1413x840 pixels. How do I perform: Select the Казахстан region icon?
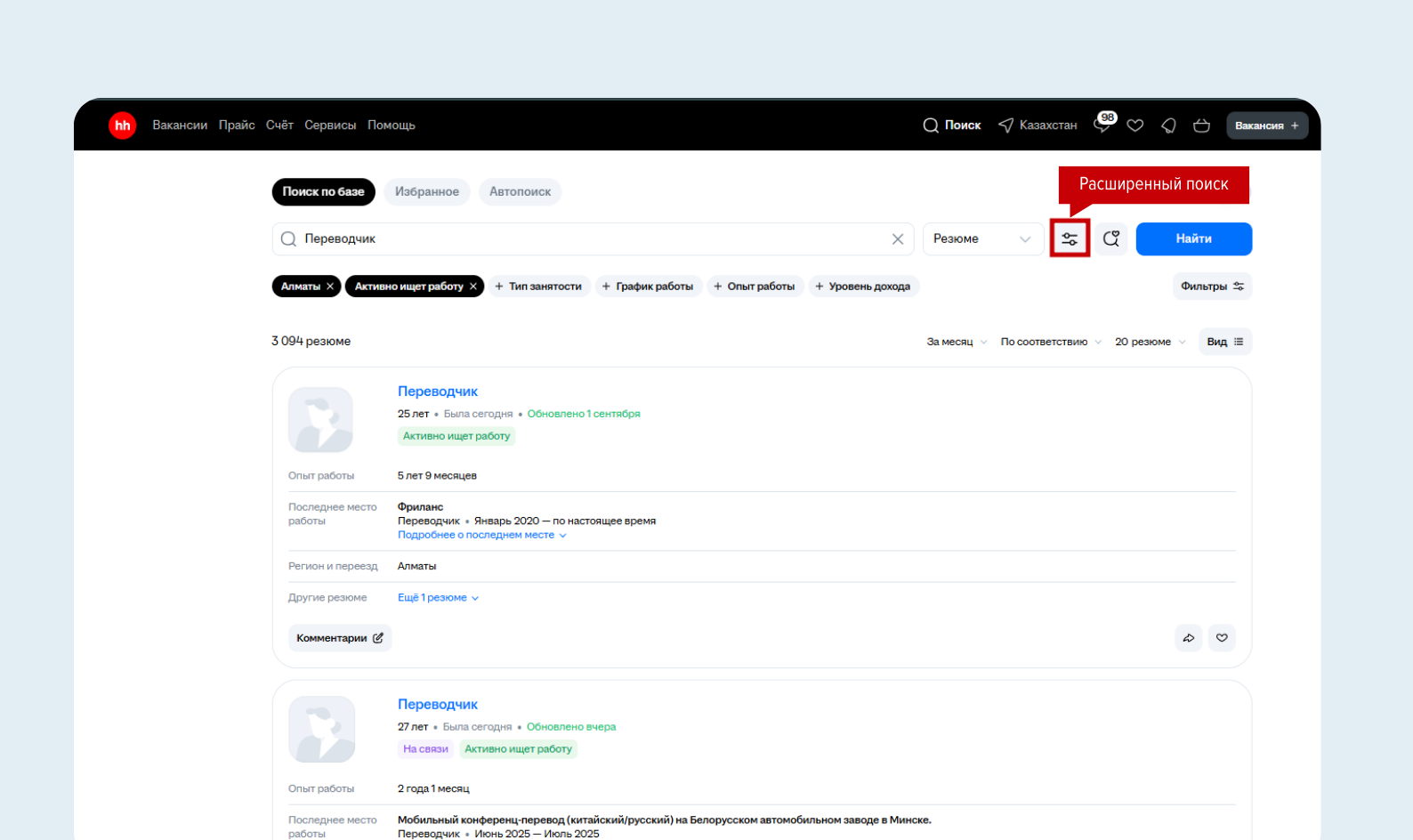(x=1005, y=125)
